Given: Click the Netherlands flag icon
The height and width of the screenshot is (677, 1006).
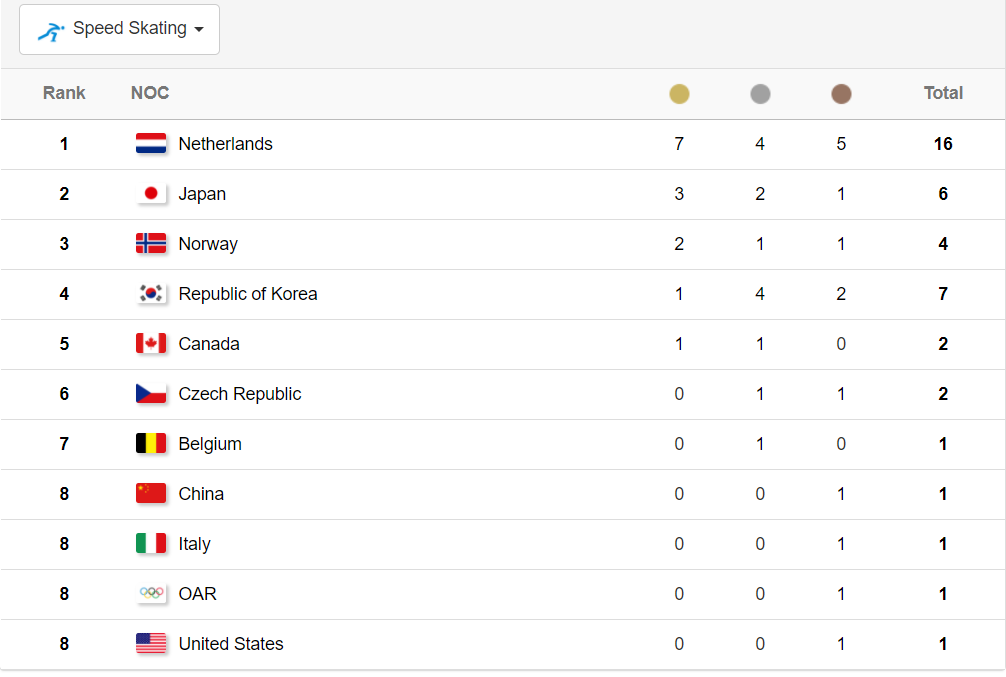Looking at the screenshot, I should (x=151, y=143).
